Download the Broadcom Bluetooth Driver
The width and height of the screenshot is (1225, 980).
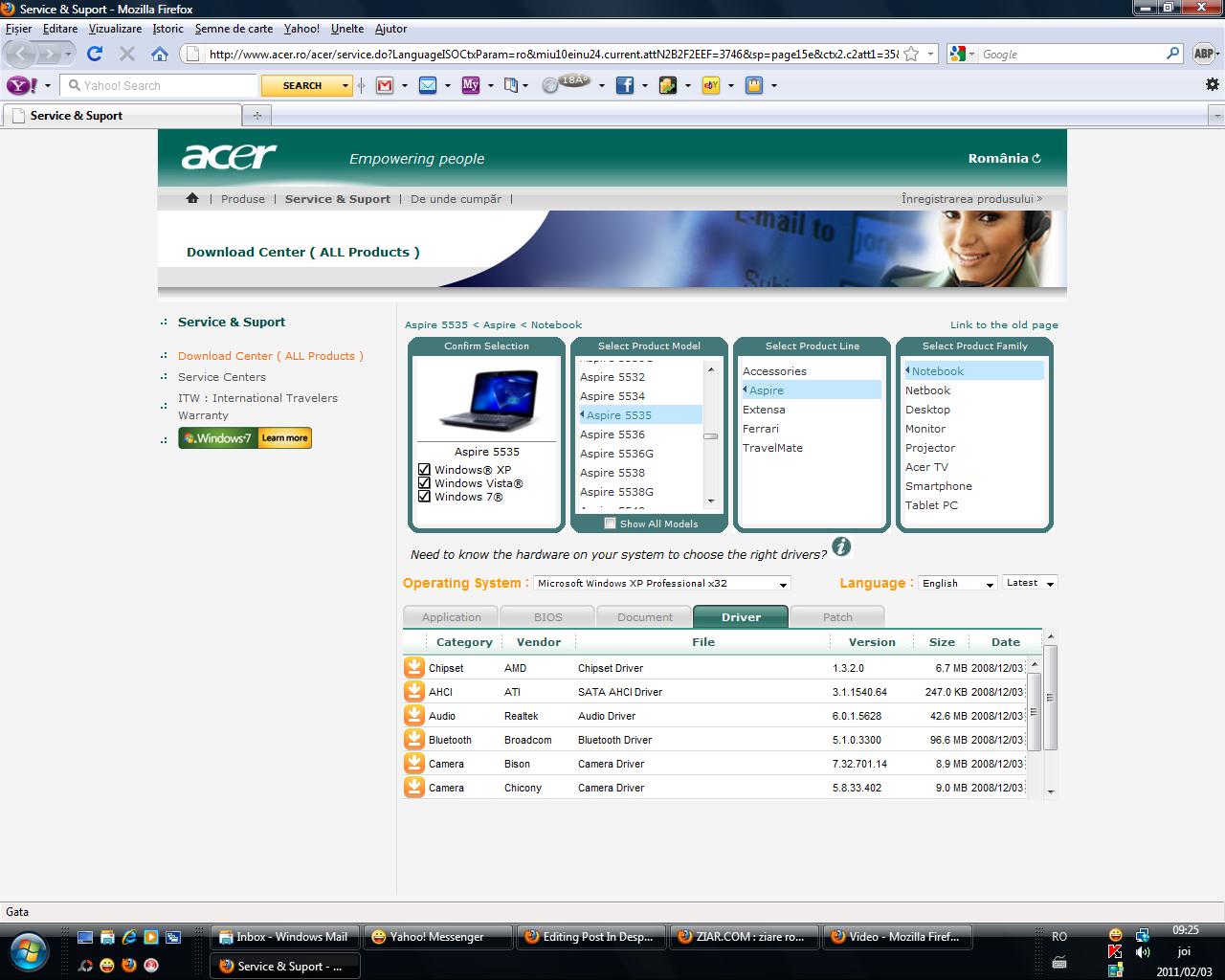(414, 739)
